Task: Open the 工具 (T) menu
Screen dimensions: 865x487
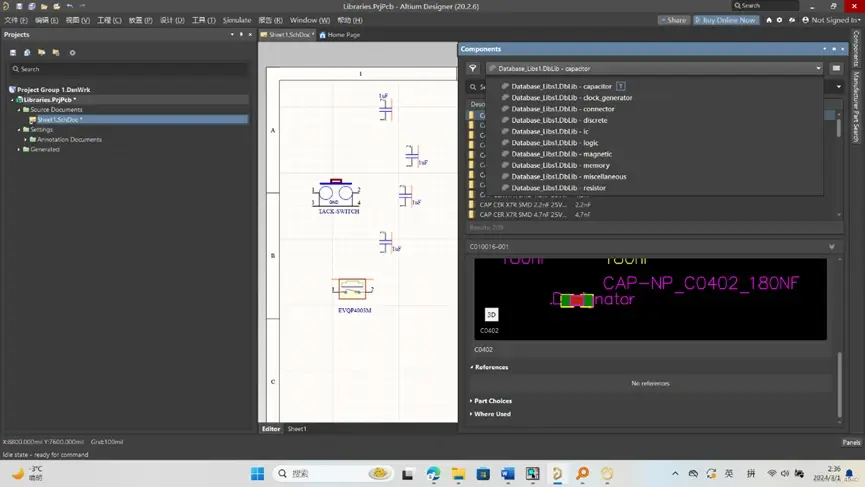Action: coord(204,20)
